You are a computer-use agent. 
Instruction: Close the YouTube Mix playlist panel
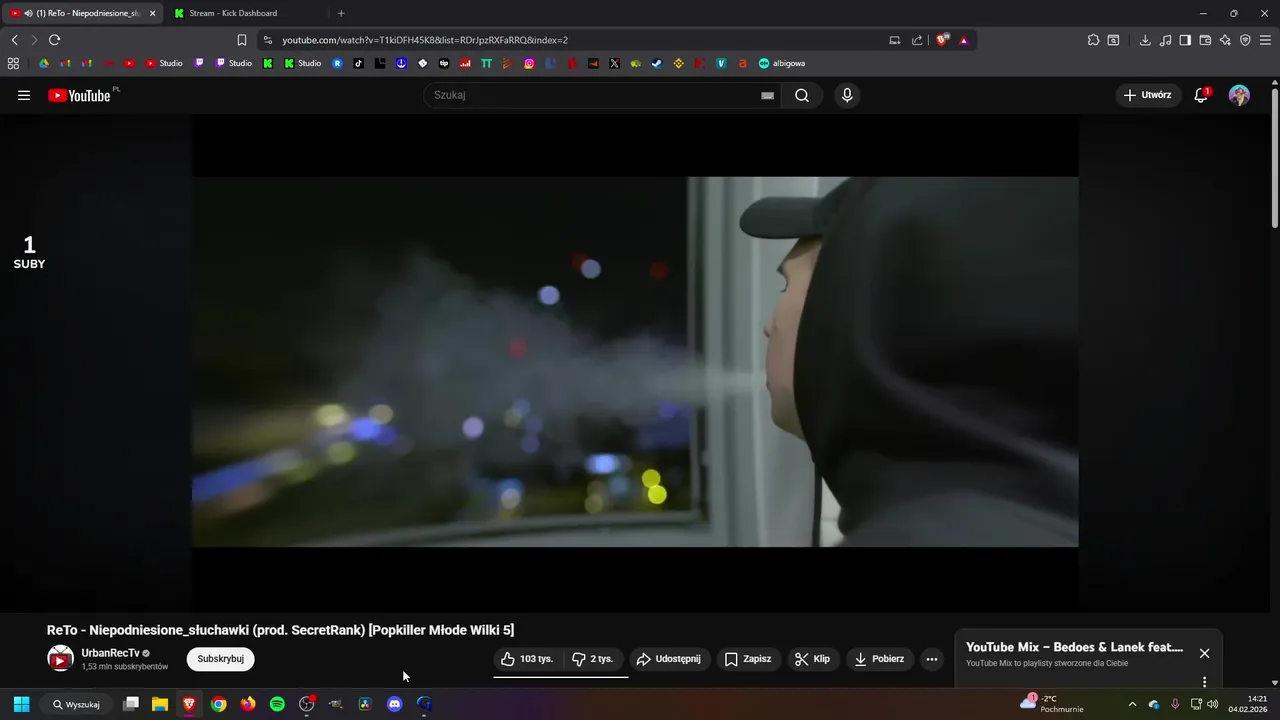click(1204, 653)
